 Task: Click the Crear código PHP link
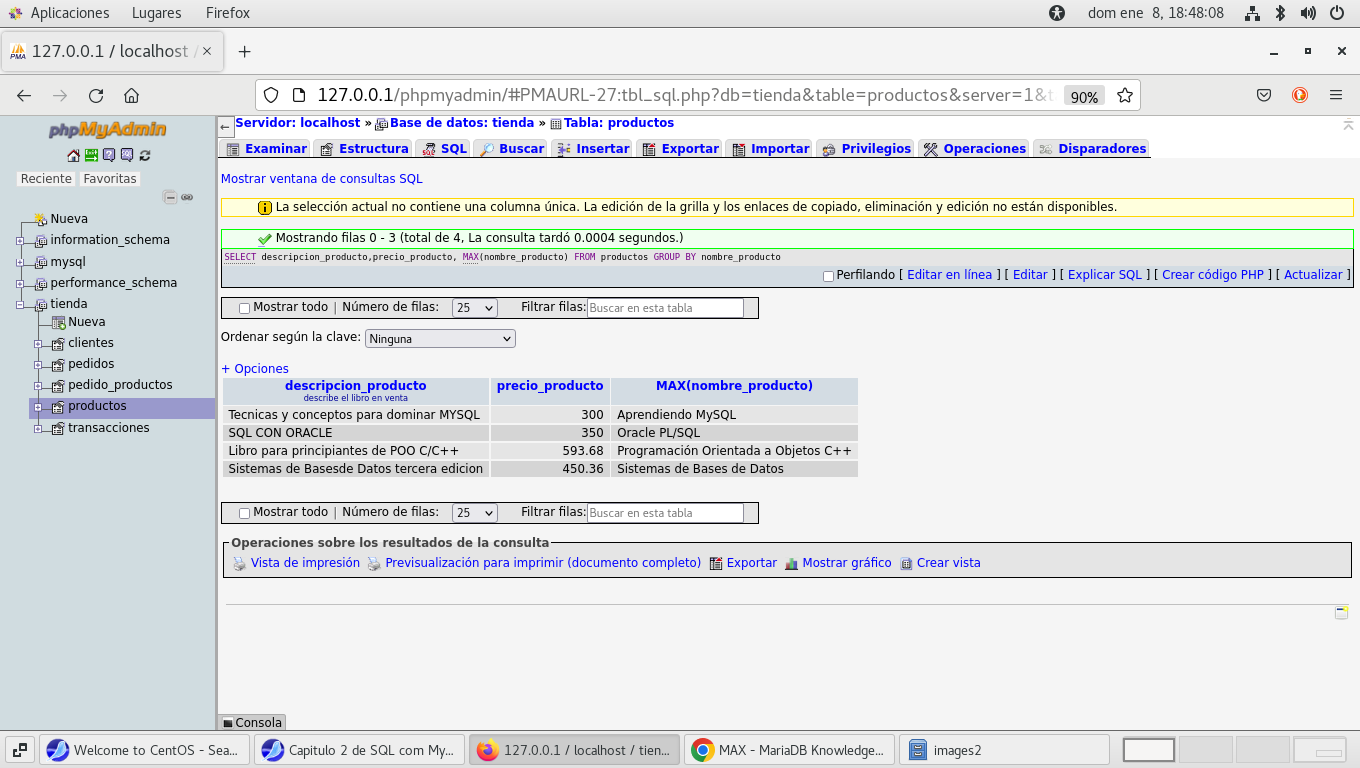[1212, 275]
